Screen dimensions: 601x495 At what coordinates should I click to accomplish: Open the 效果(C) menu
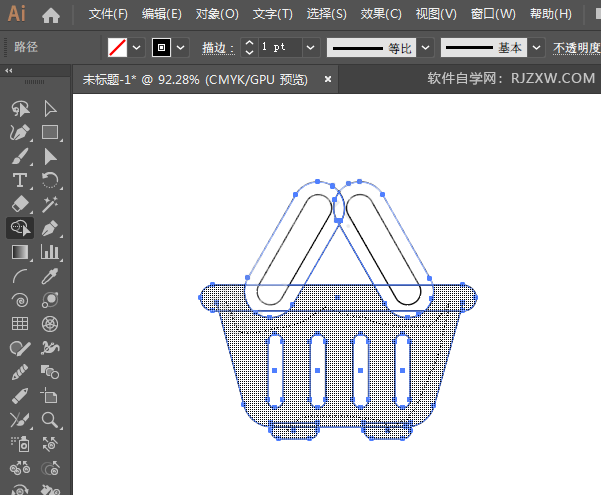pos(380,15)
